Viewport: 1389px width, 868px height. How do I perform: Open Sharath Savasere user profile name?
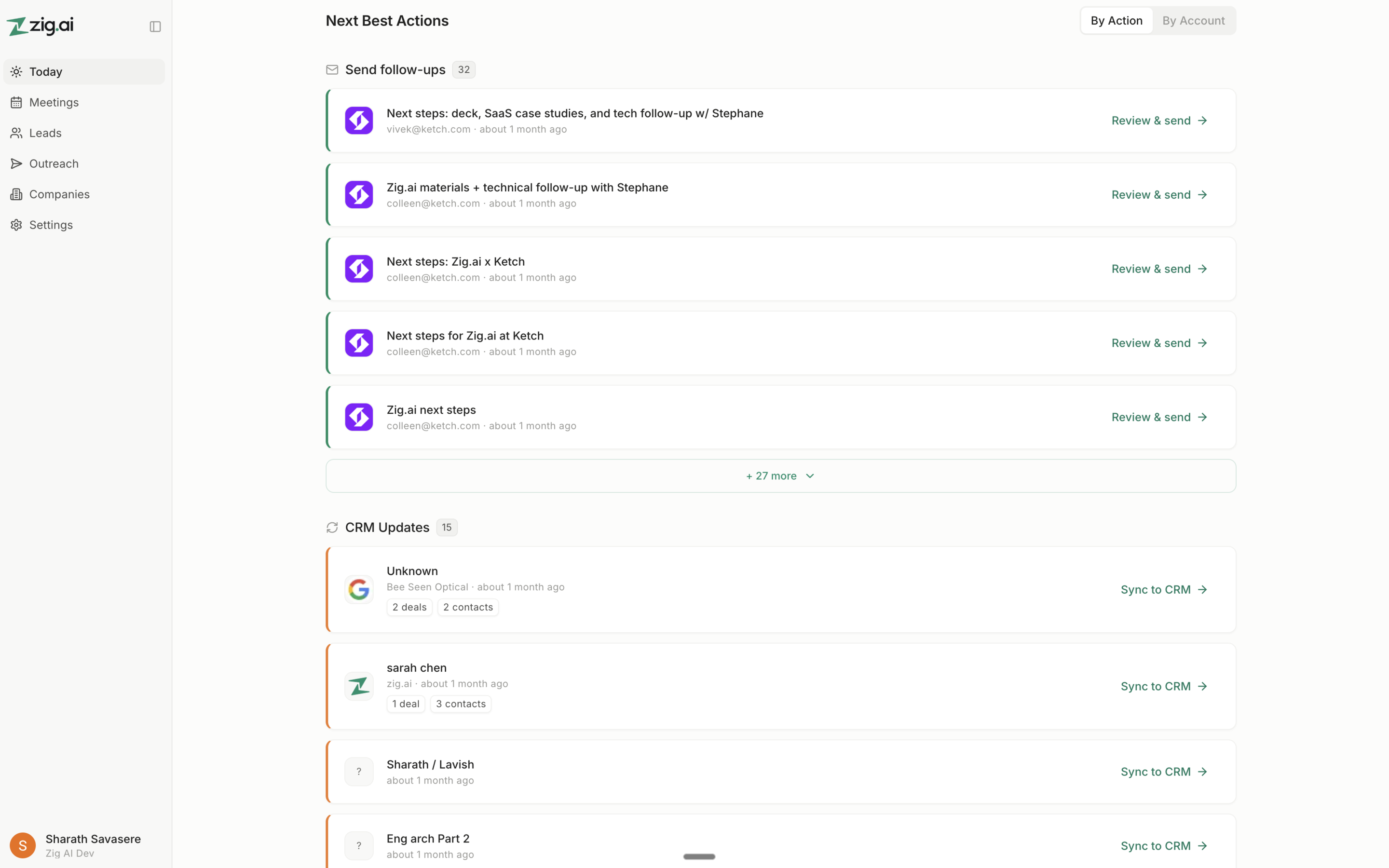pos(93,839)
